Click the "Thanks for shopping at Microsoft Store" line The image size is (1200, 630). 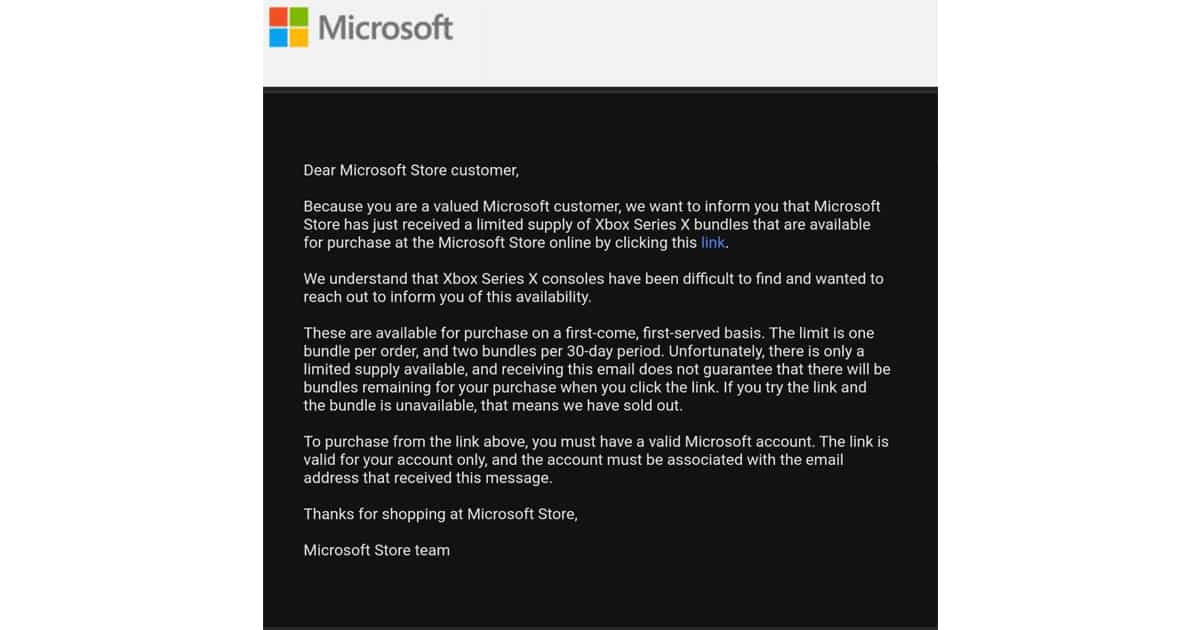[440, 514]
